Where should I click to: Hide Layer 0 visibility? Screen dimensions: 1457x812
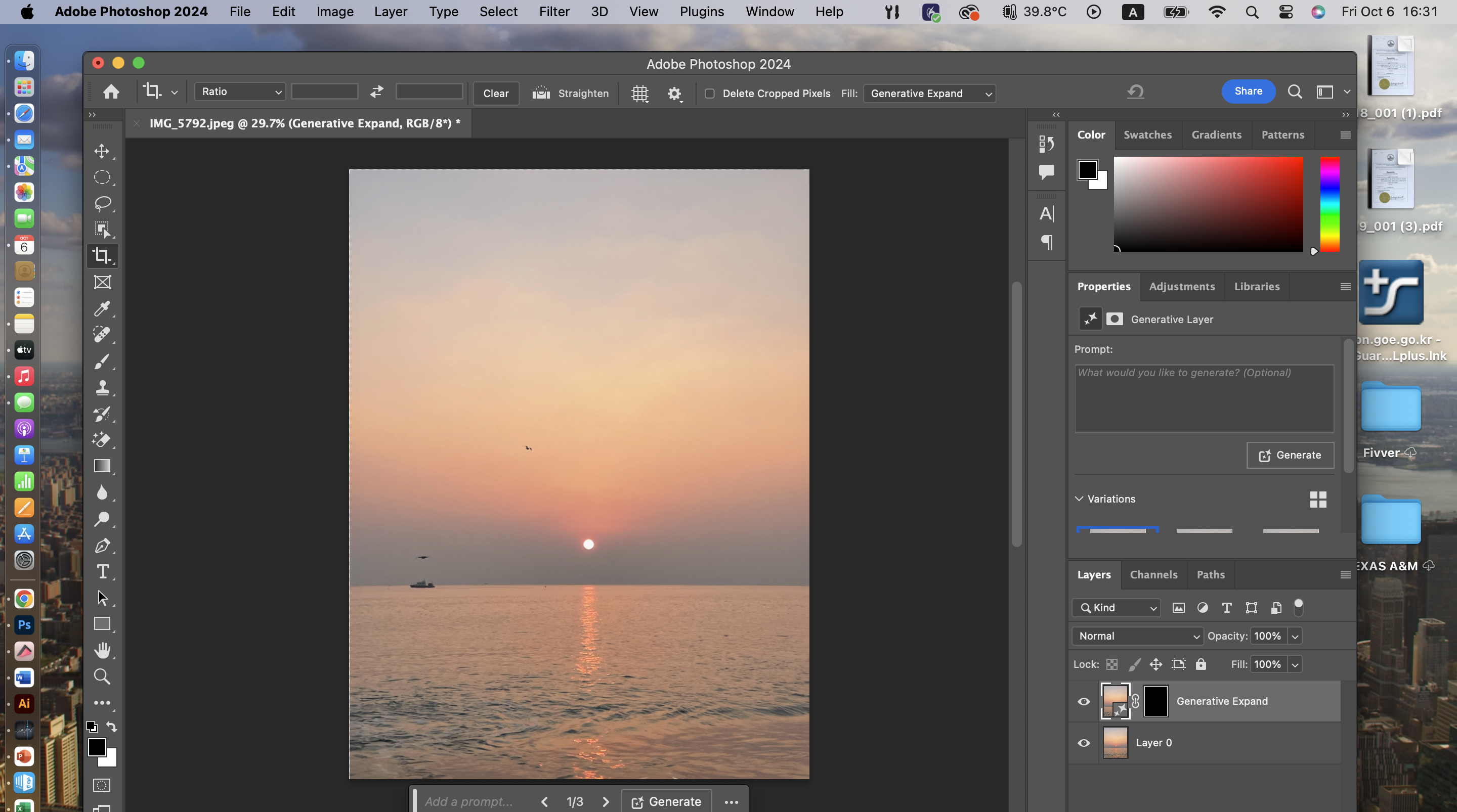tap(1084, 743)
